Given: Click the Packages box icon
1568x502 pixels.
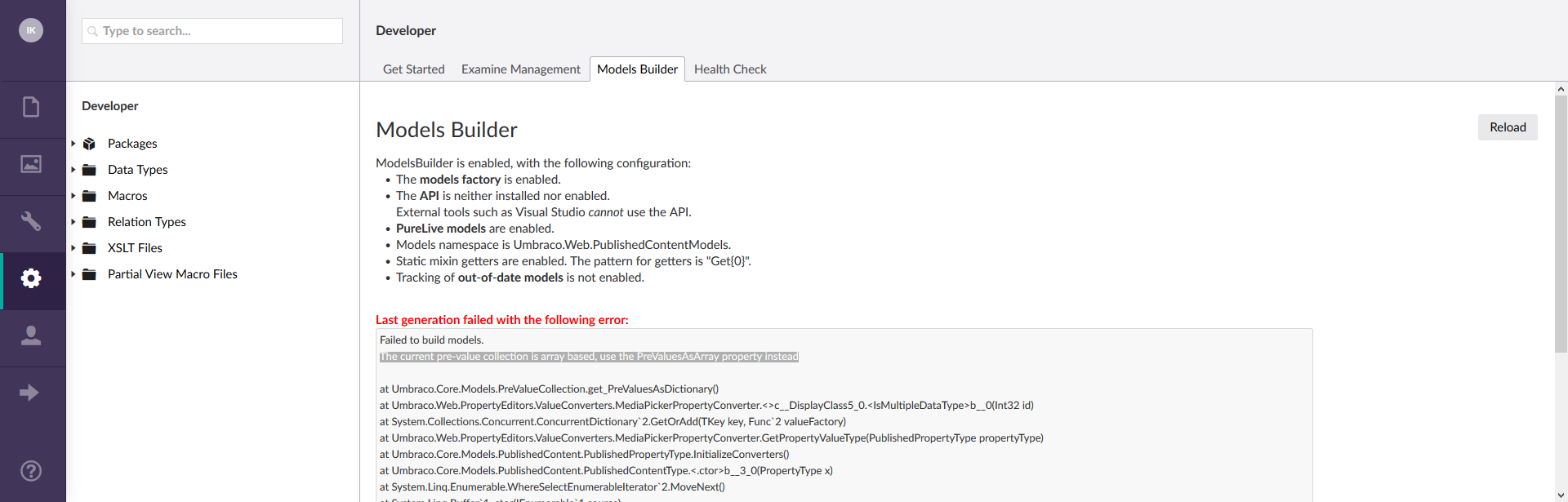Looking at the screenshot, I should 90,144.
